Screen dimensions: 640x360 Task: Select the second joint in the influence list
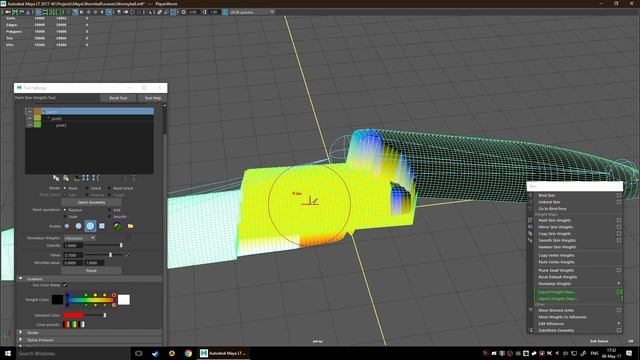89,118
